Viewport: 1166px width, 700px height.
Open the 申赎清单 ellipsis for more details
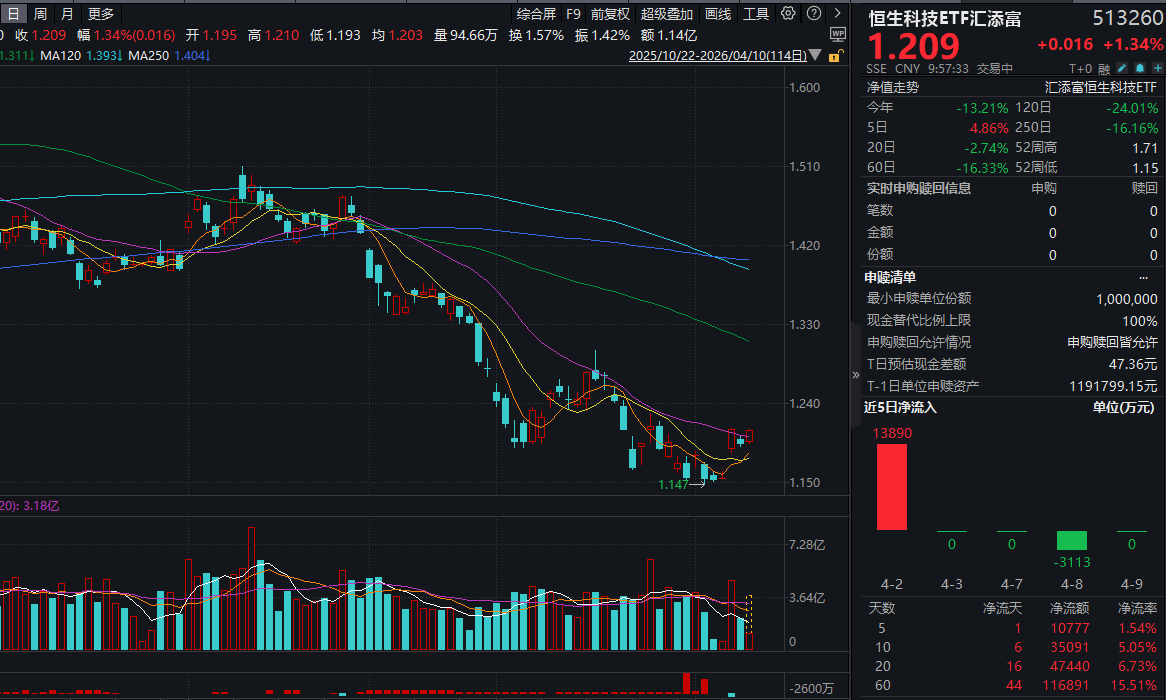tap(1143, 277)
